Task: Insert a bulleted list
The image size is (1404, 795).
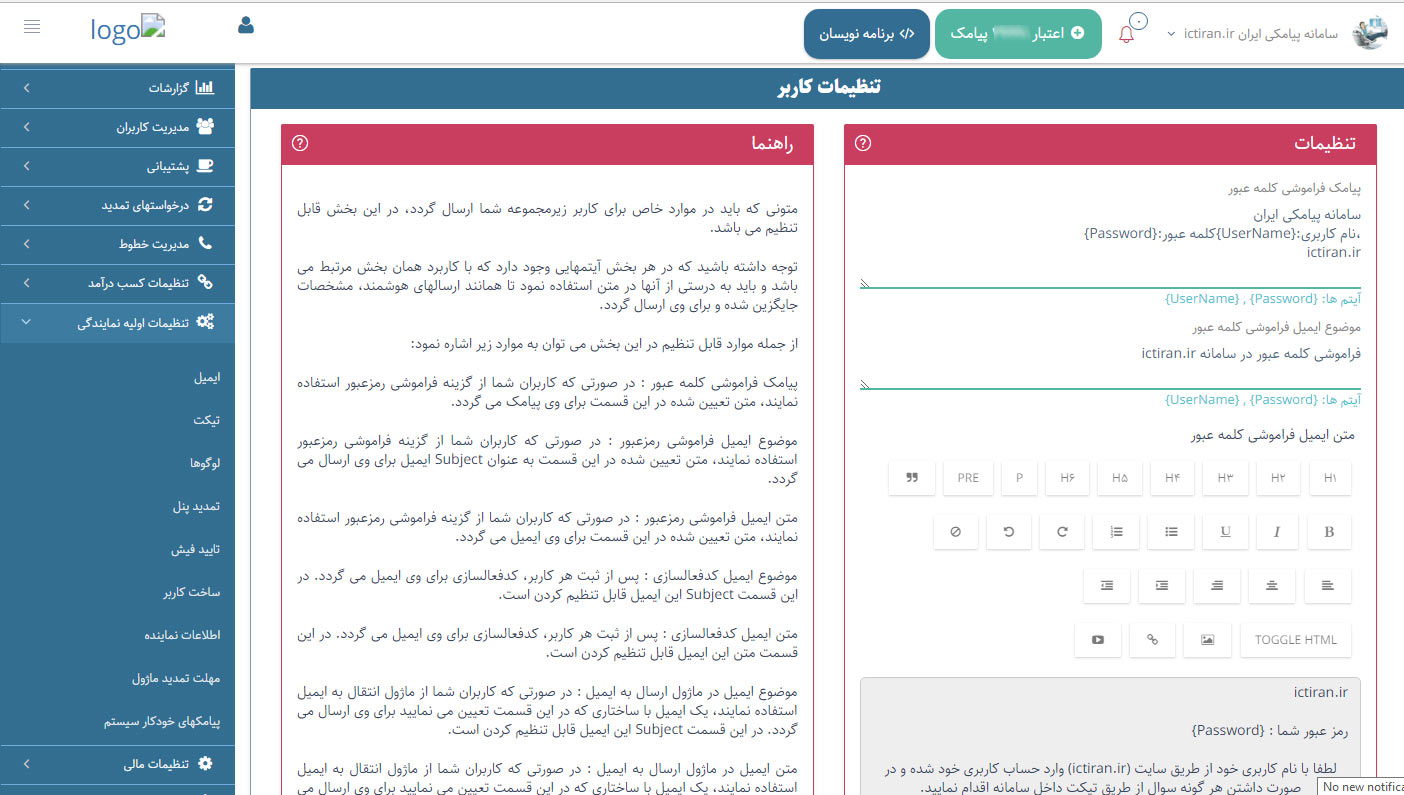Action: click(x=1171, y=532)
